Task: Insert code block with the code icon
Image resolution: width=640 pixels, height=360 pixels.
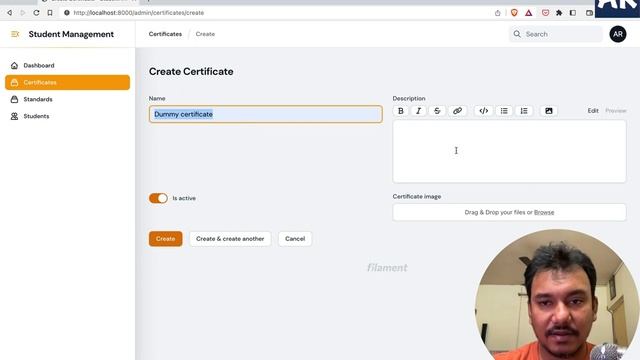Action: [x=484, y=111]
